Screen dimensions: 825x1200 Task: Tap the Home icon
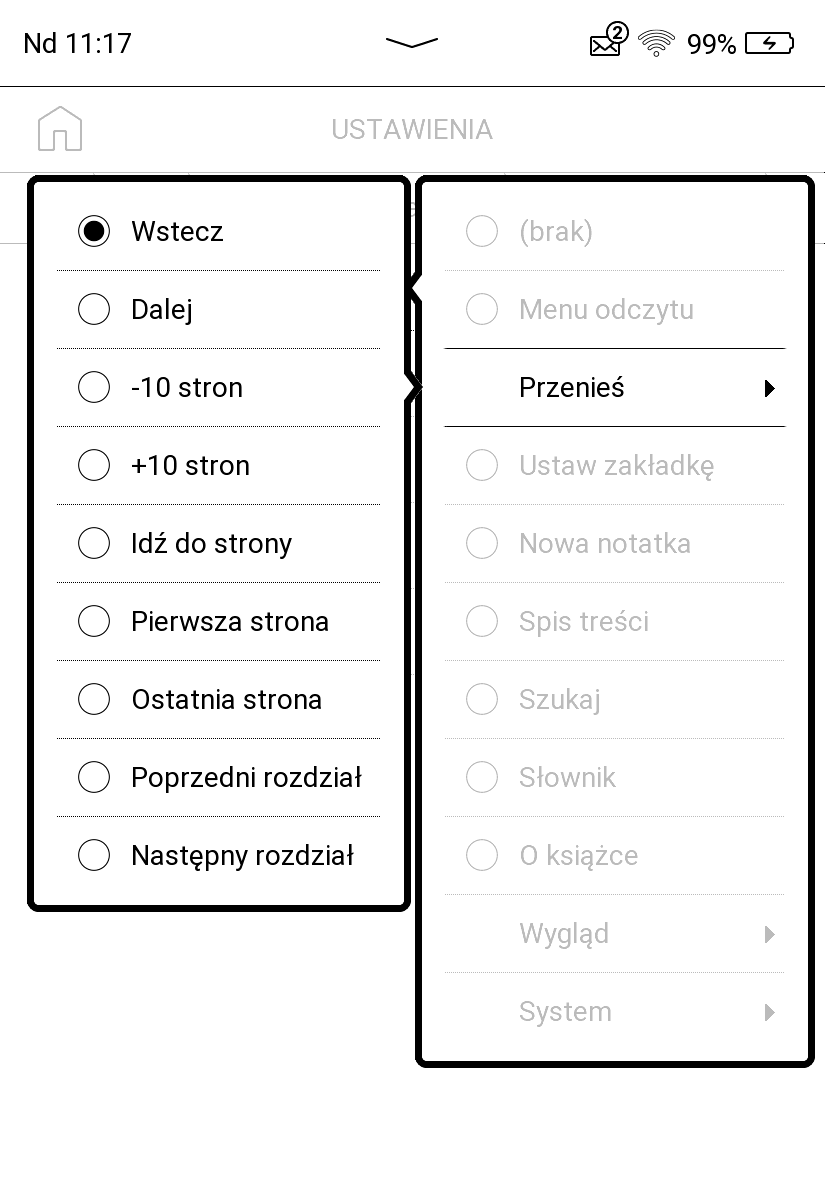coord(60,129)
